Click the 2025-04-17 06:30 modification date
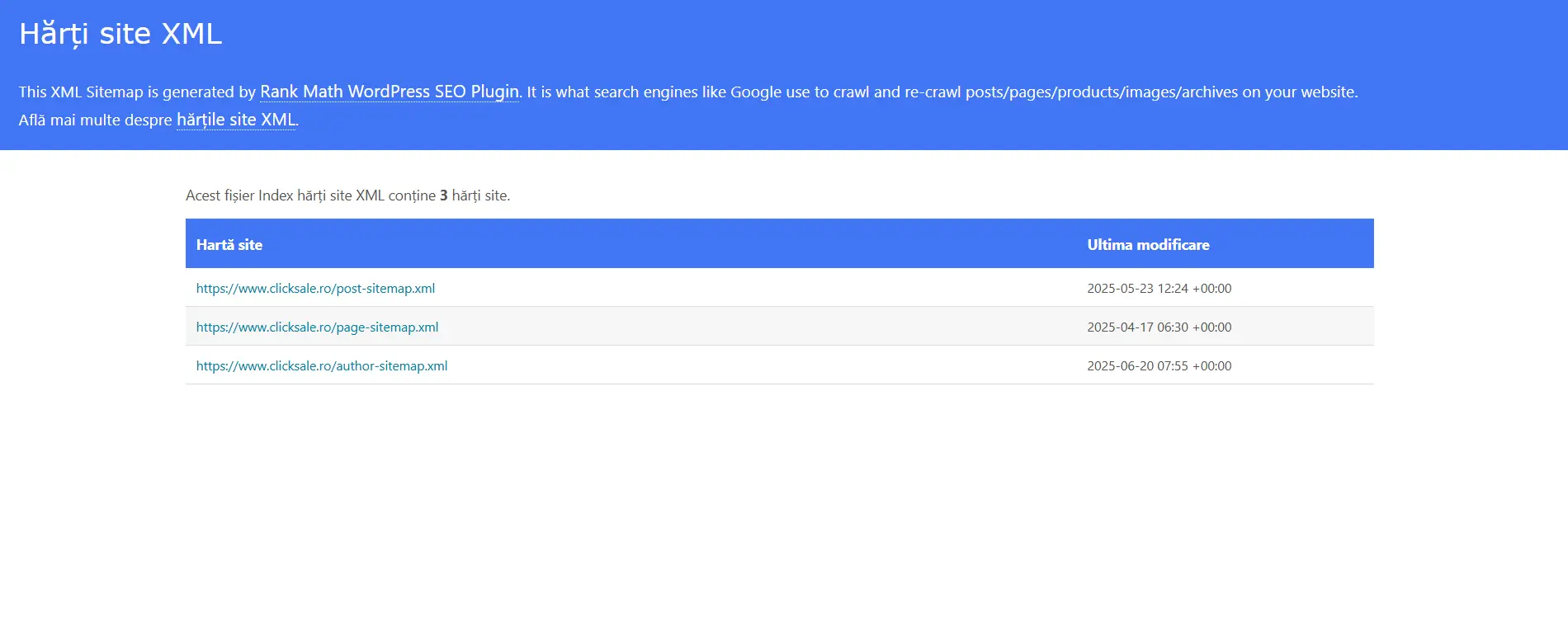Viewport: 1568px width, 617px height. pos(1159,327)
